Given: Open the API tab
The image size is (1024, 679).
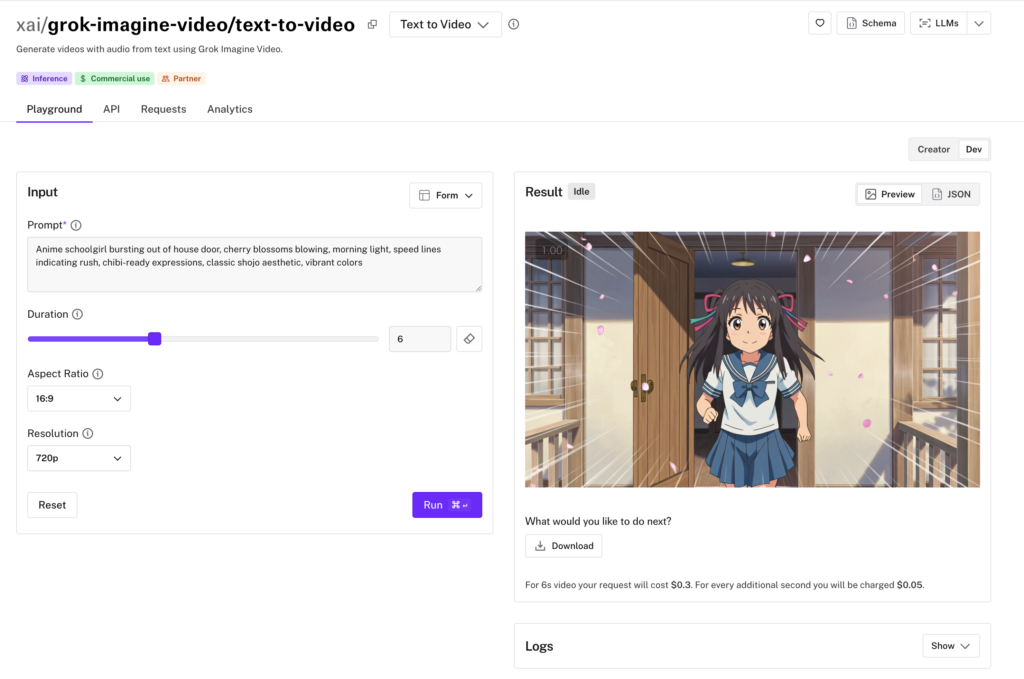Looking at the screenshot, I should coord(111,109).
